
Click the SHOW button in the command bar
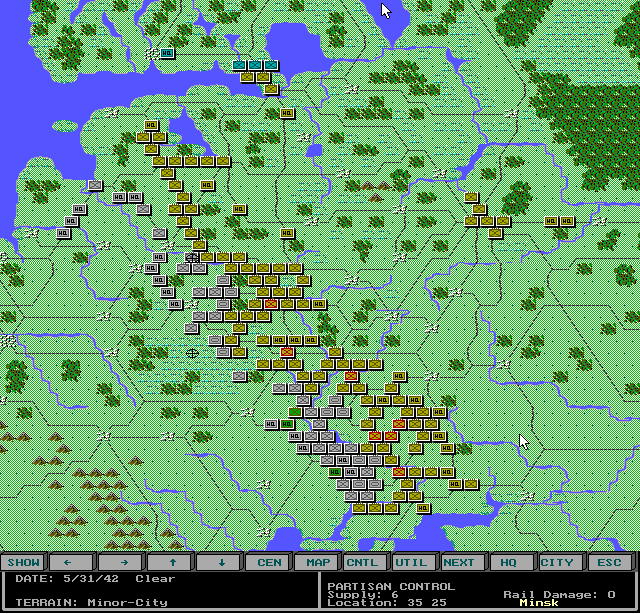(24, 563)
